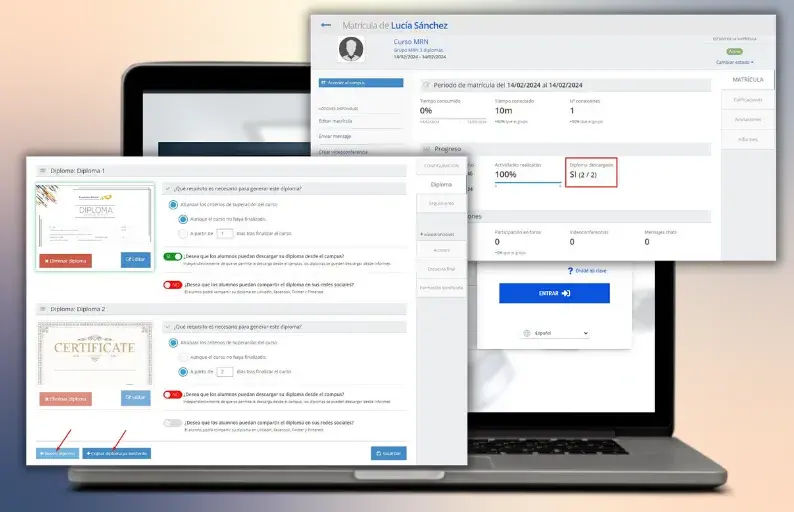This screenshot has width=794, height=512.
Task: Click Editar under the Certificate thumbnail
Action: 135,398
